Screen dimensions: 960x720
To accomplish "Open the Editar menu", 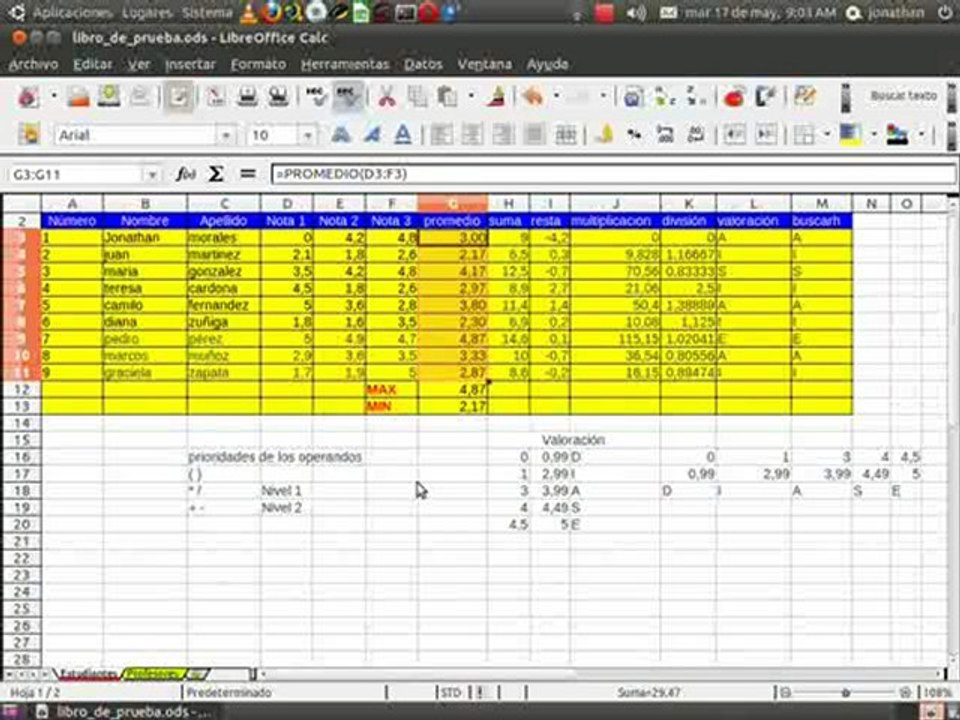I will pyautogui.click(x=92, y=64).
